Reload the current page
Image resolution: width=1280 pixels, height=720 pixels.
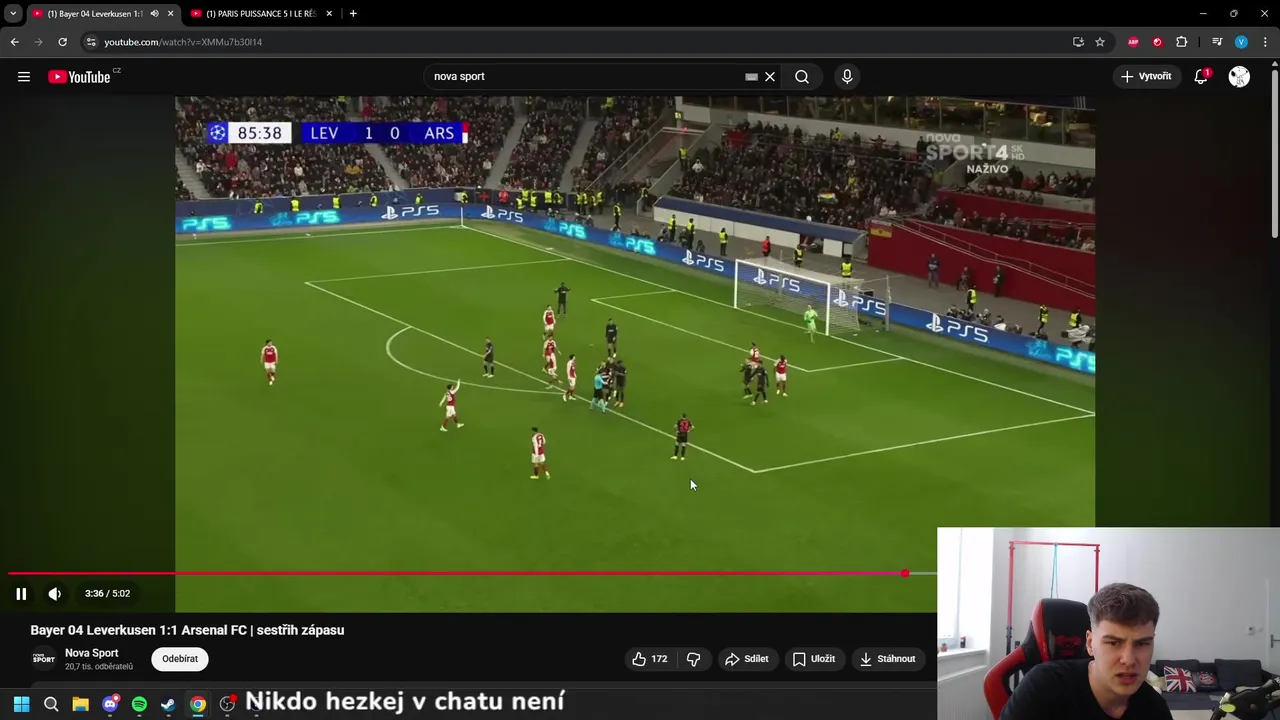point(62,42)
